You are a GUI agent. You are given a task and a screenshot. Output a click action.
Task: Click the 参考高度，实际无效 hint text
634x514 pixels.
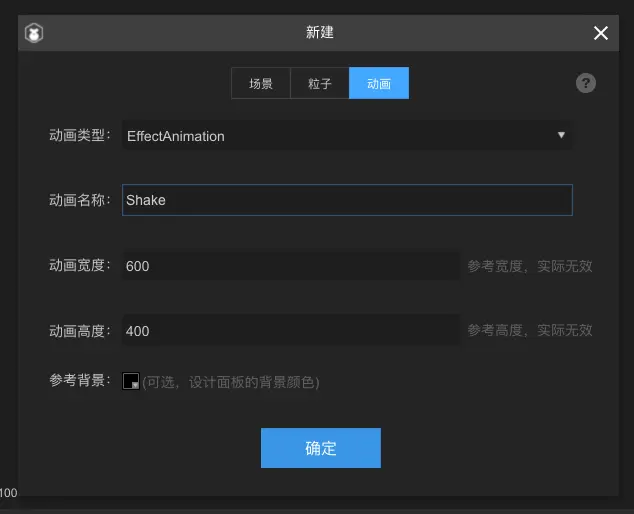pyautogui.click(x=530, y=330)
